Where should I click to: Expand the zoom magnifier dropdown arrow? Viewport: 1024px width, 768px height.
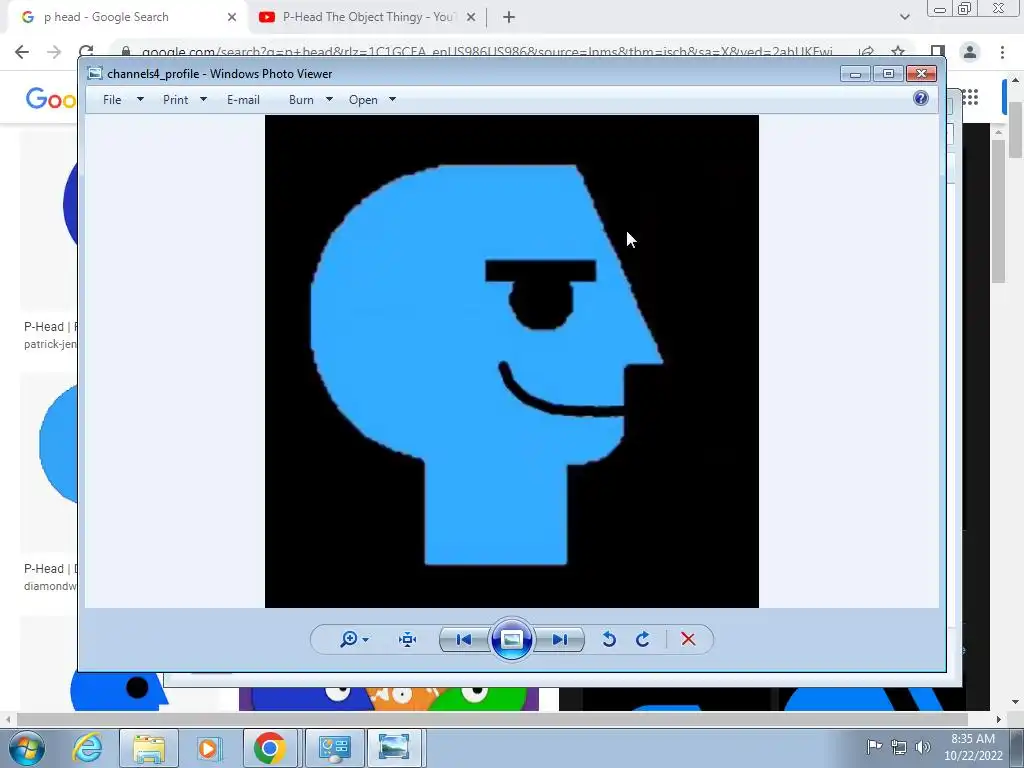point(366,640)
